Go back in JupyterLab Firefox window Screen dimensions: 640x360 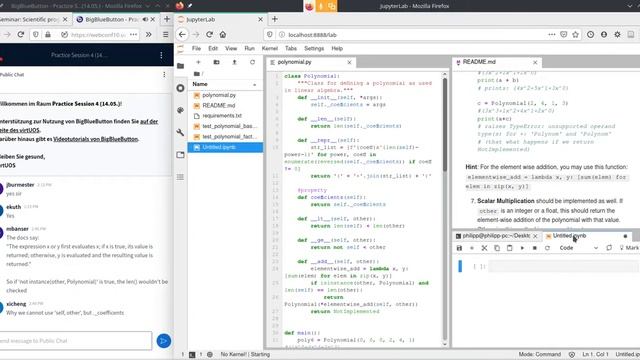coord(182,35)
